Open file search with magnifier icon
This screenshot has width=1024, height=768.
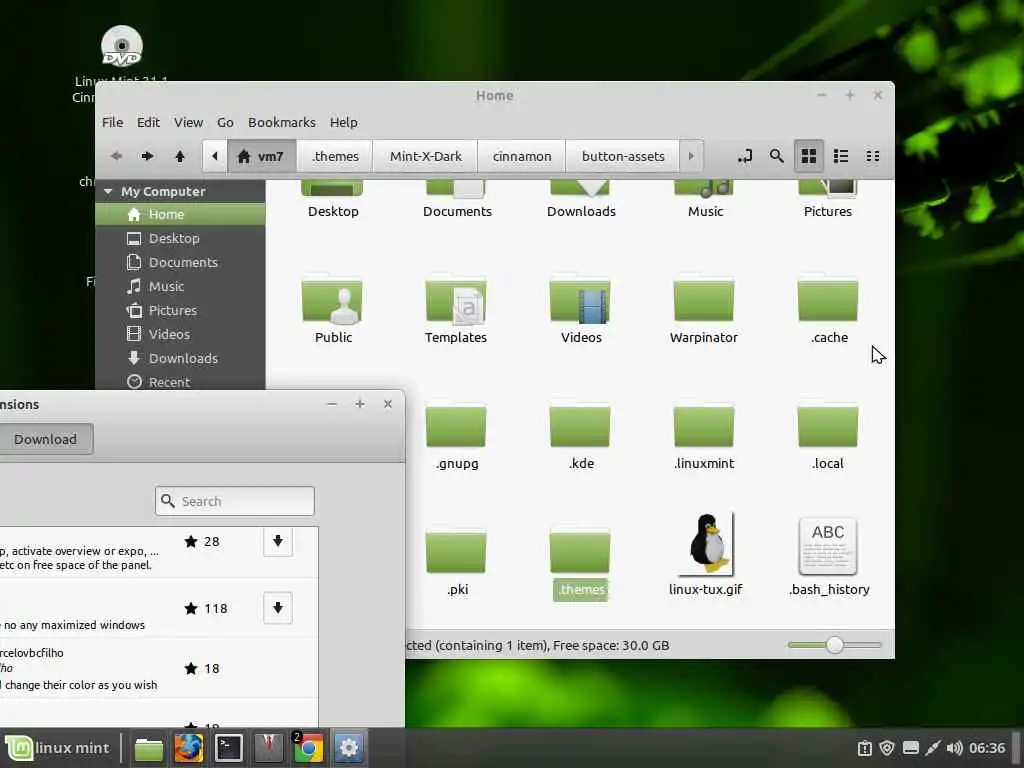776,156
